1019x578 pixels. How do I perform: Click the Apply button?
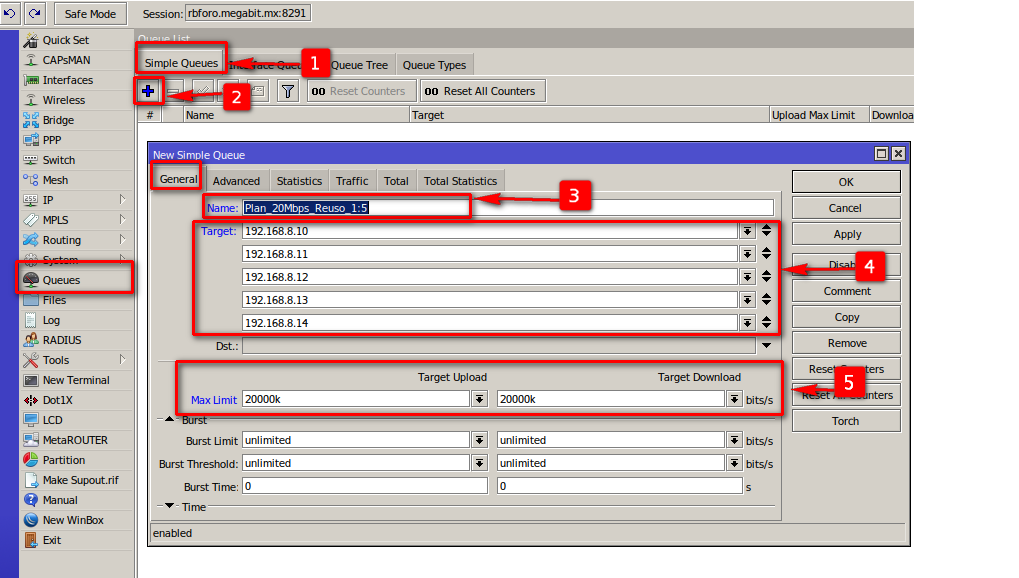pyautogui.click(x=846, y=234)
